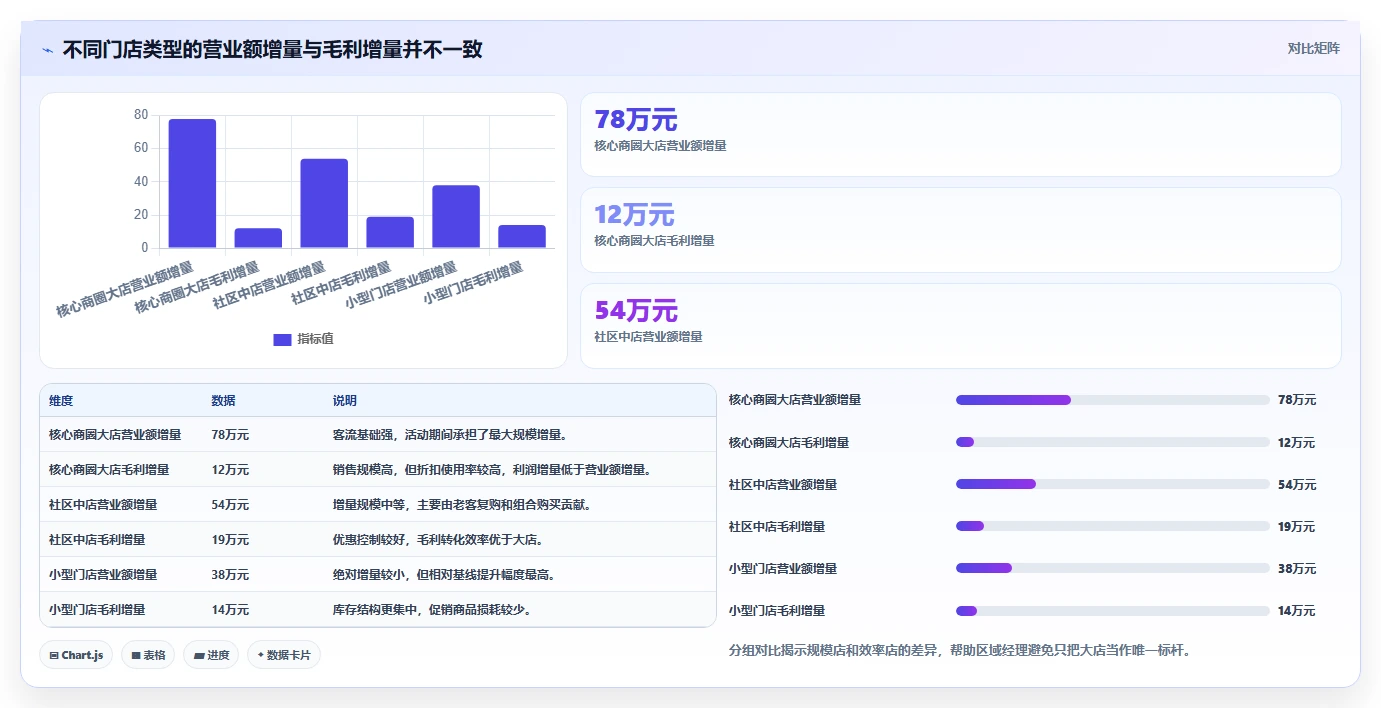
Task: Click the progress bar for 核心商圈大店营业额增量
Action: [1112, 400]
